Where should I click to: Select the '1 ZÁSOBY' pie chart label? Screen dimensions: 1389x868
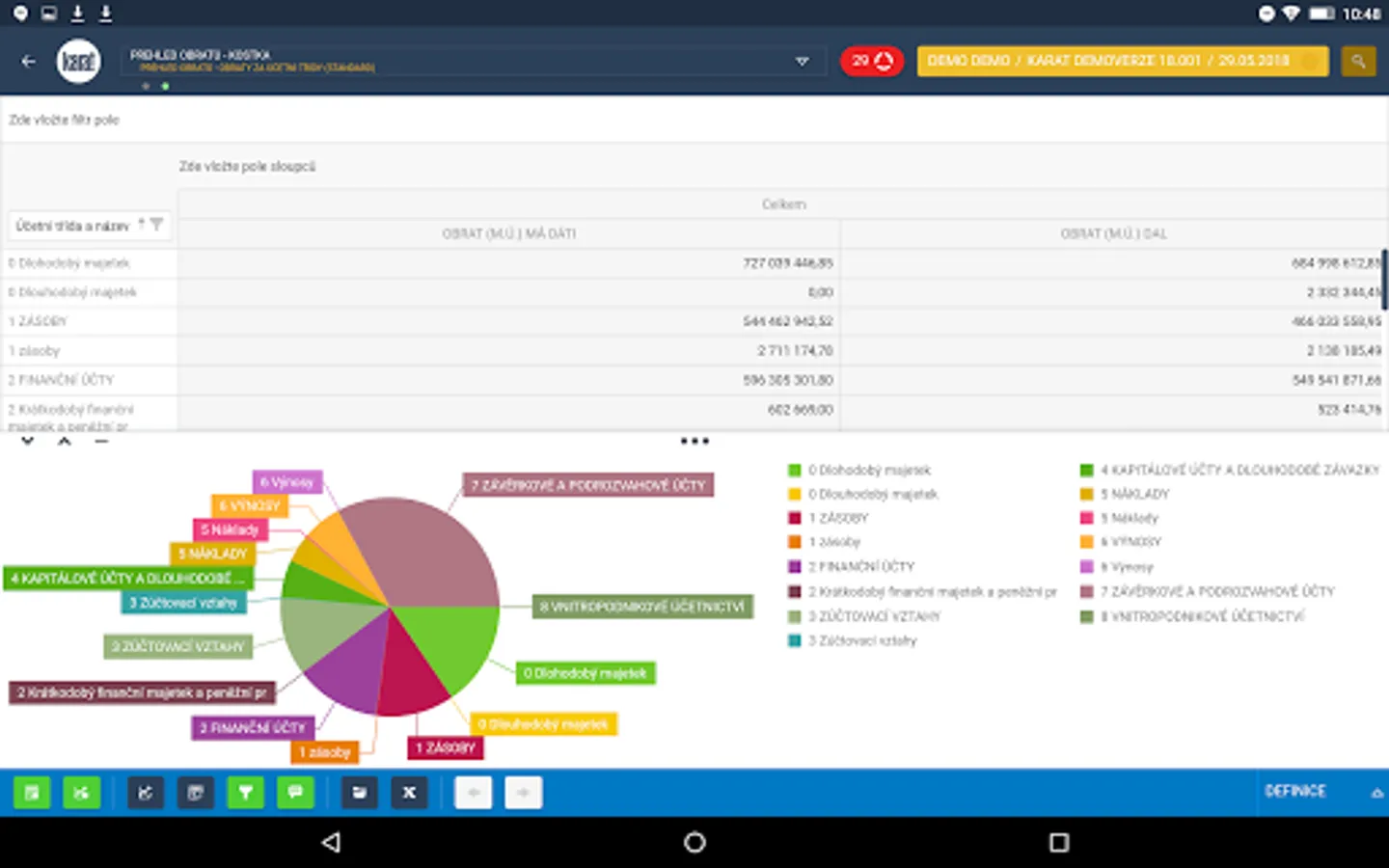[x=445, y=747]
